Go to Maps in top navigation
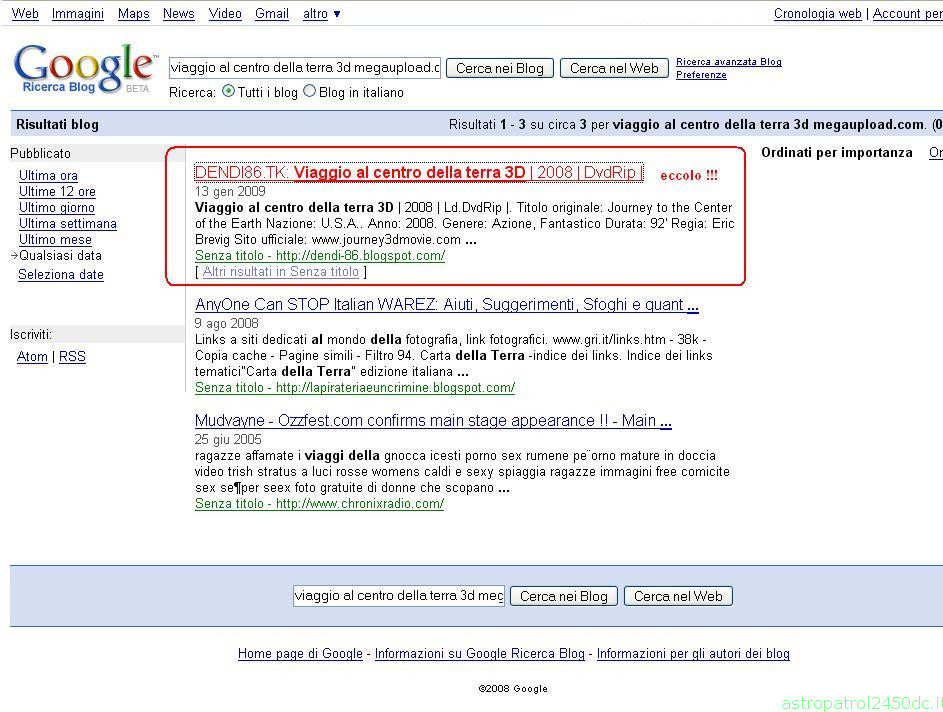 pyautogui.click(x=134, y=13)
